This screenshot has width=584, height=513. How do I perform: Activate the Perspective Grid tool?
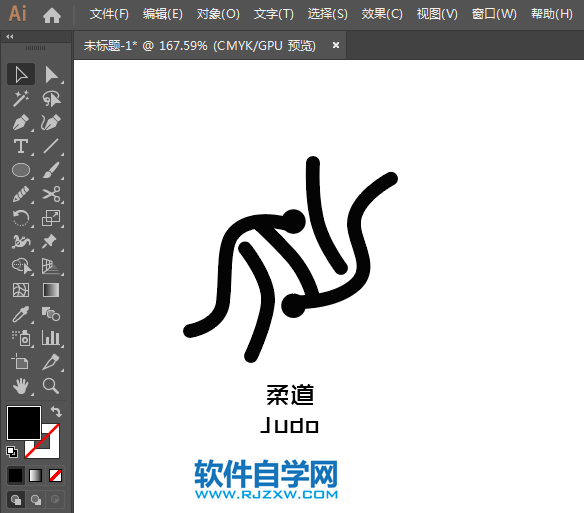point(51,266)
